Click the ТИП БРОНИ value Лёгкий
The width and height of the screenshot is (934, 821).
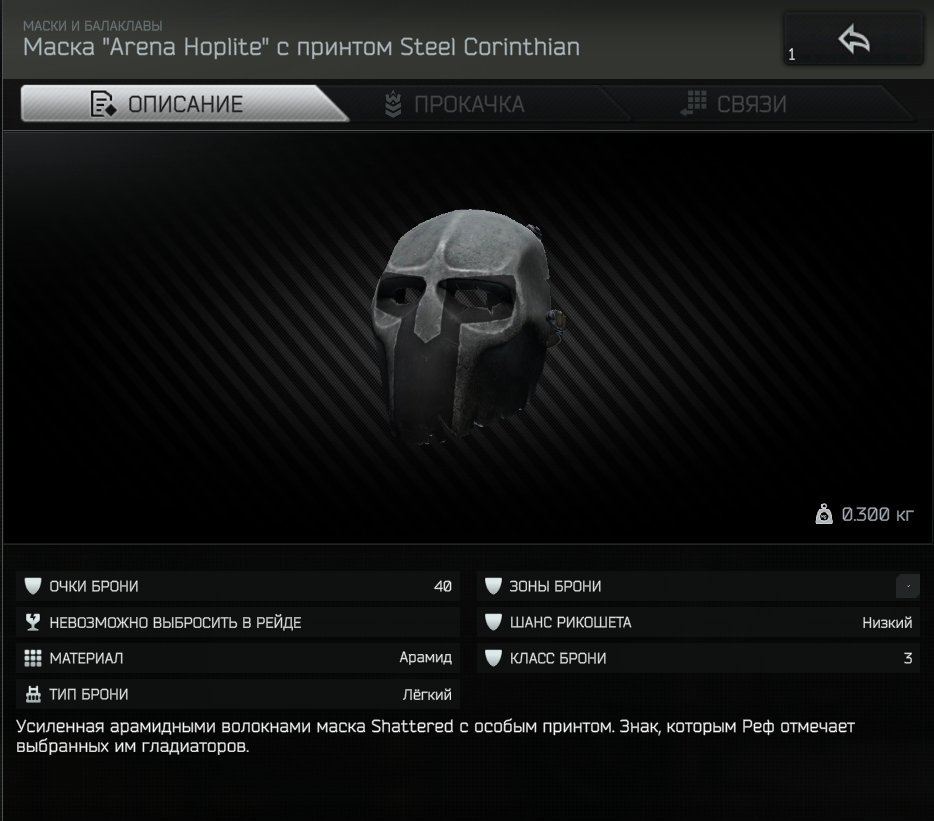pyautogui.click(x=427, y=694)
